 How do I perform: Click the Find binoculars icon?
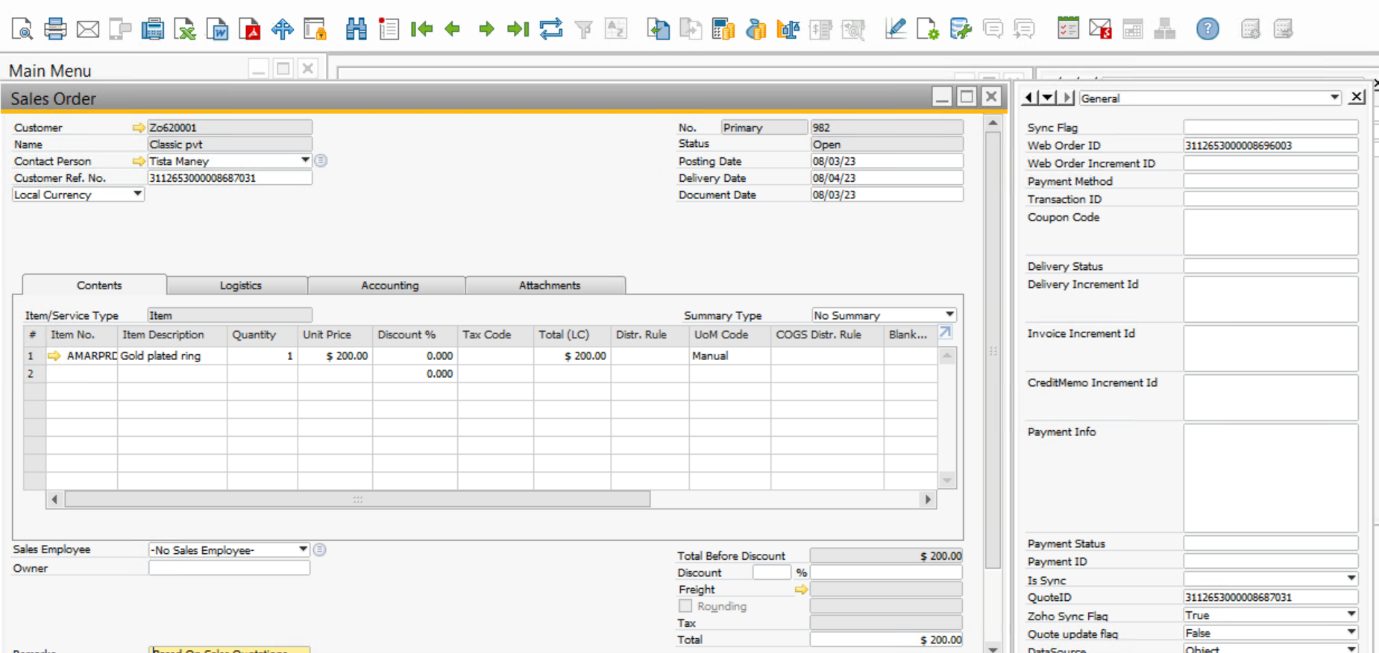(356, 29)
